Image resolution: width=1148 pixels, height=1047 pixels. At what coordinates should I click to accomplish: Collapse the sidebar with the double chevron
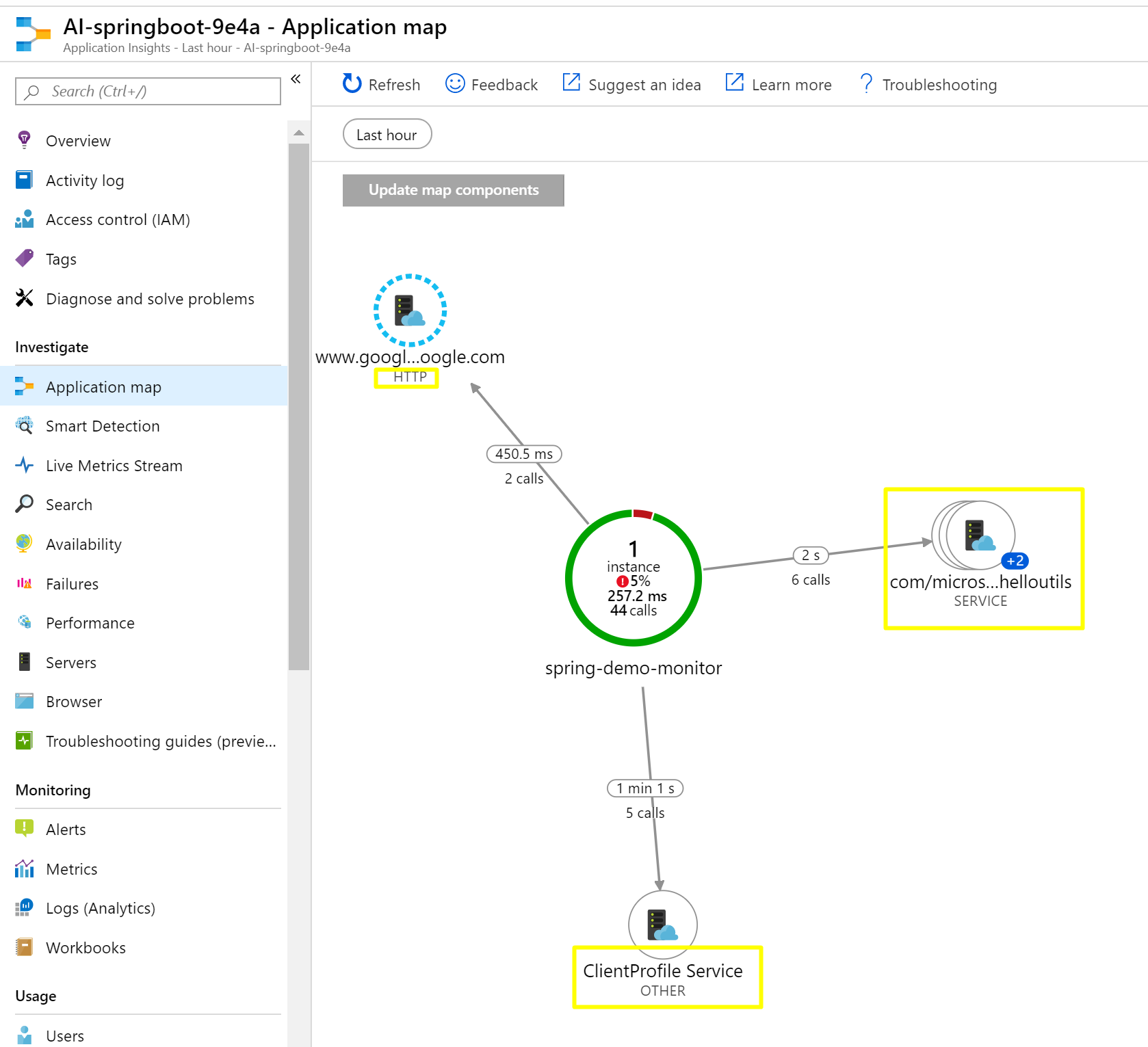(x=296, y=79)
